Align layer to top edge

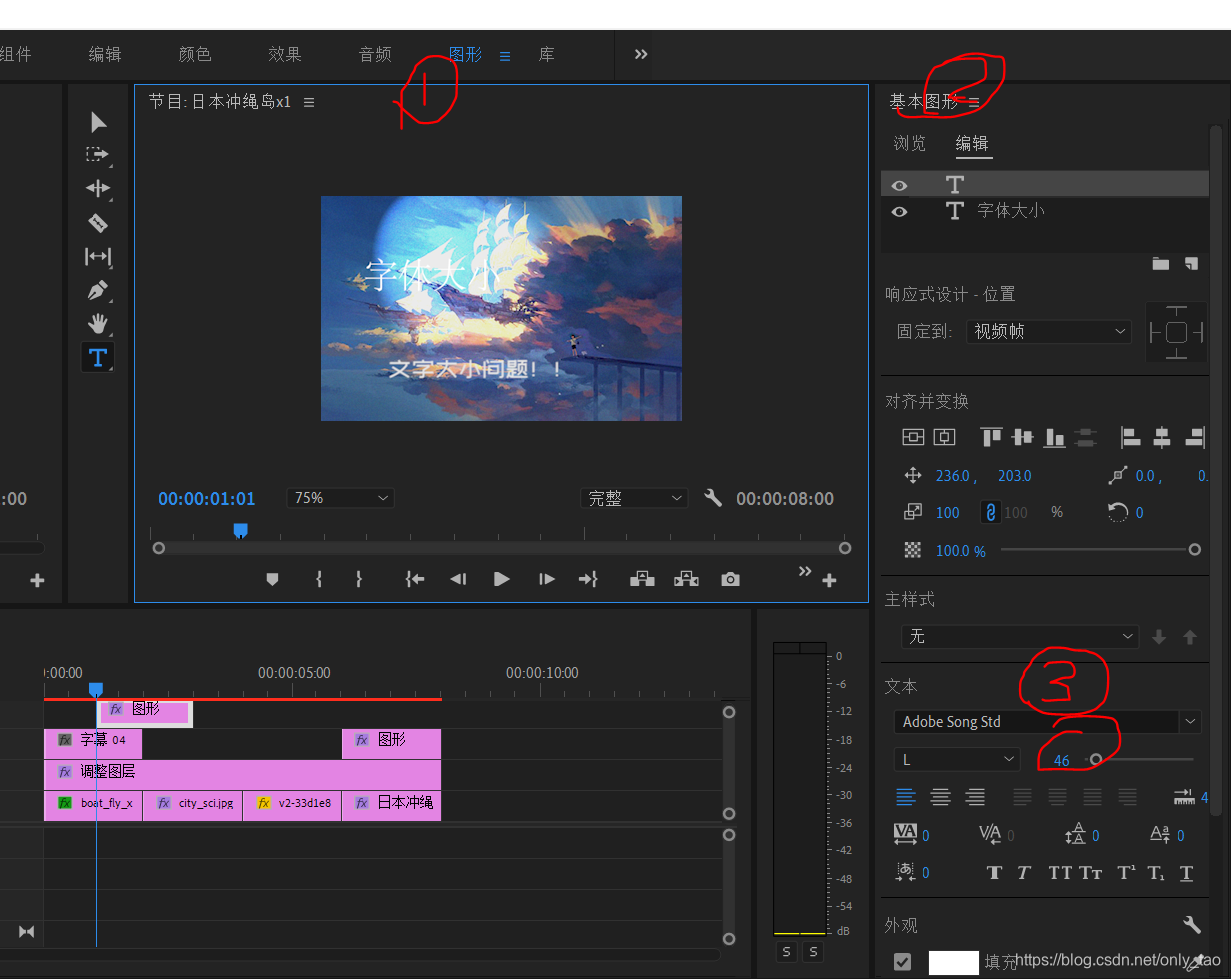[991, 437]
